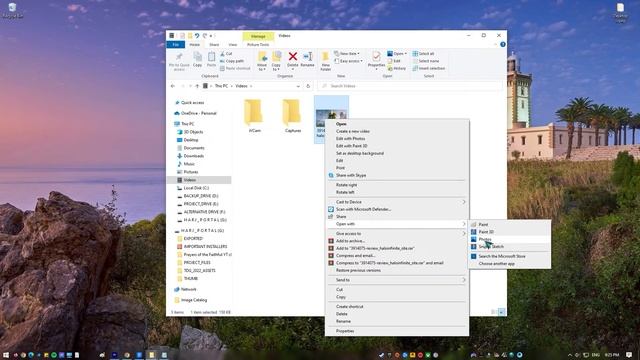The height and width of the screenshot is (360, 640).
Task: Expand the Cast to Device submenu
Action: [397, 202]
